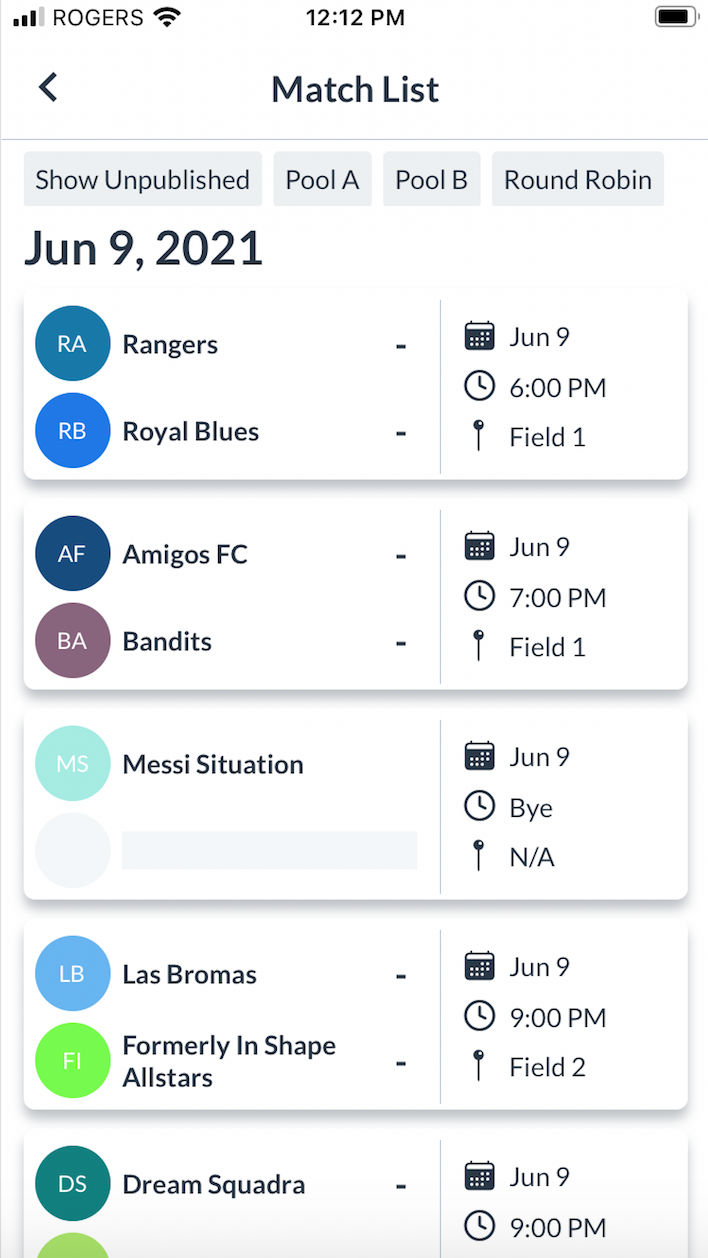Tap location pin icon beside Field 2
Viewport: 708px width, 1258px height.
[480, 1067]
